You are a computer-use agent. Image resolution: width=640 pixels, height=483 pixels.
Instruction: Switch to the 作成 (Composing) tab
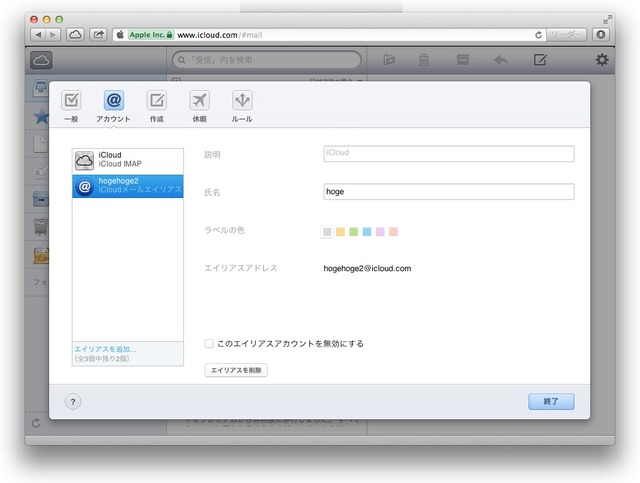(157, 106)
